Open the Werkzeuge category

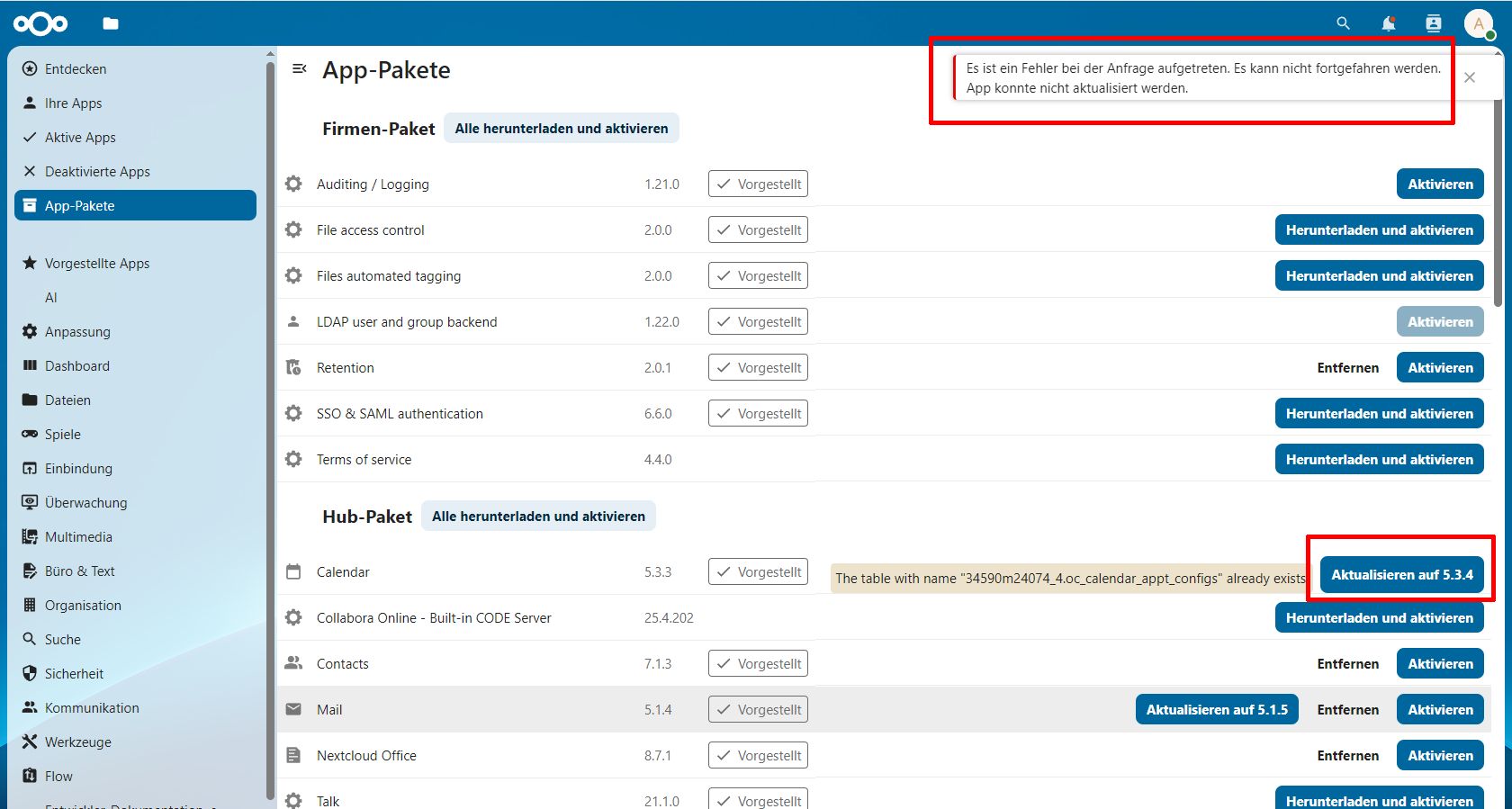point(135,742)
